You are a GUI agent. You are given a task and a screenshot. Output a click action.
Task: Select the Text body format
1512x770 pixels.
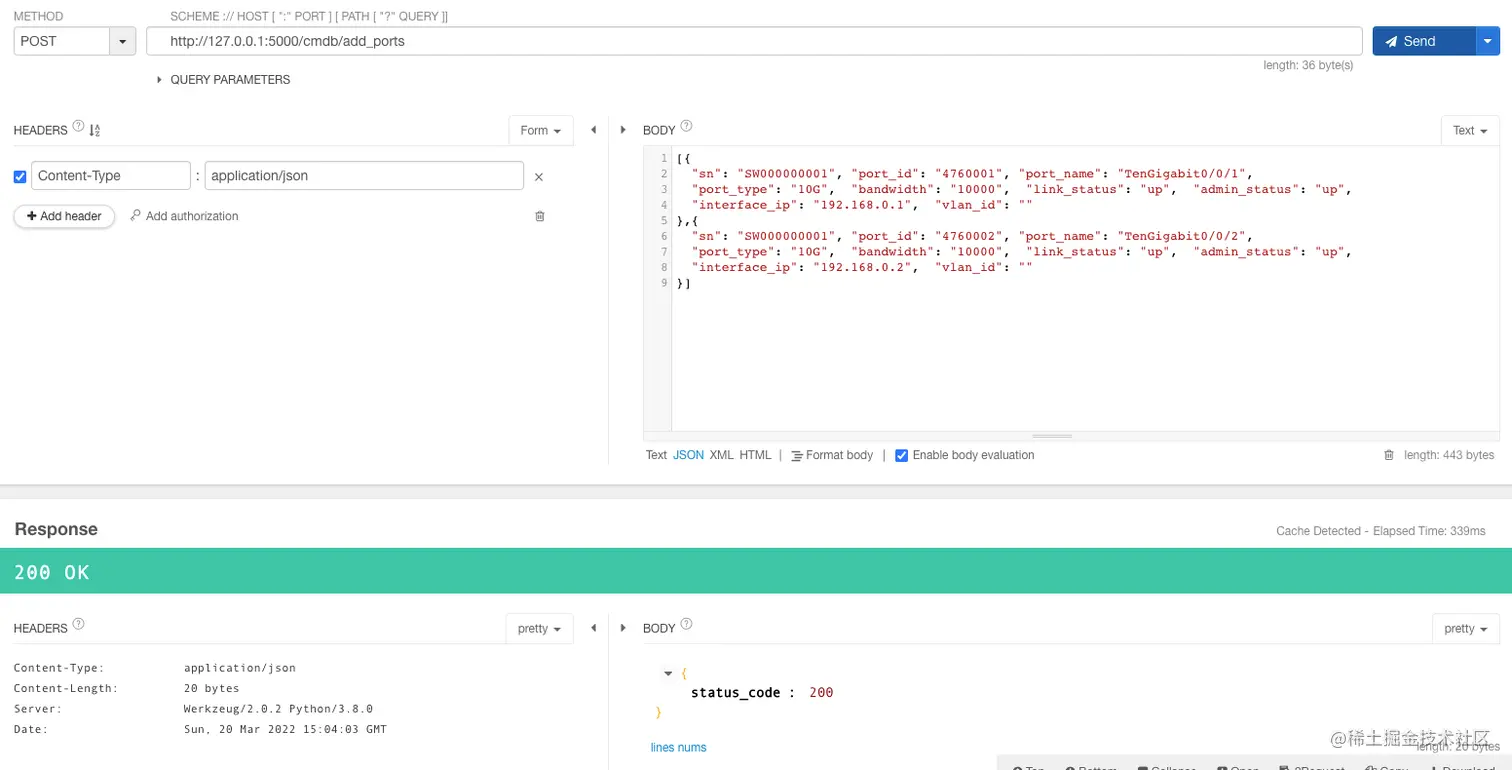656,455
